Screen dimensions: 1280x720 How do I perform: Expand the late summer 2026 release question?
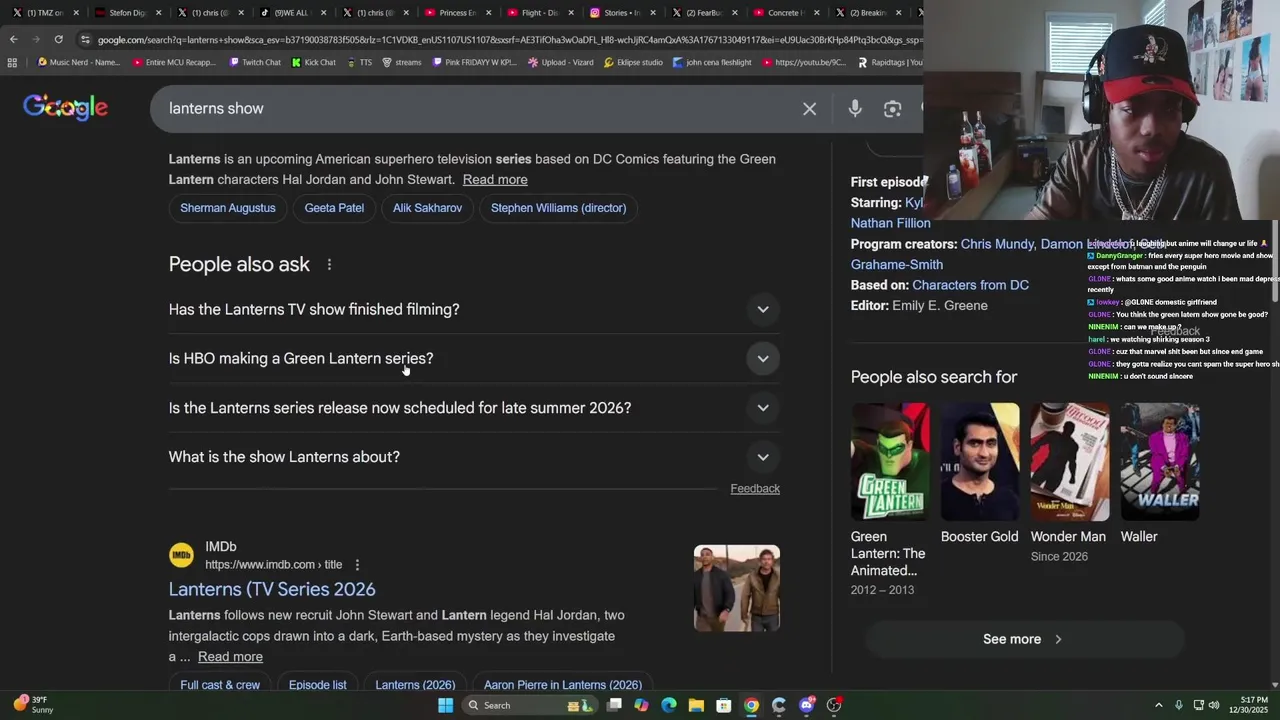pos(474,408)
